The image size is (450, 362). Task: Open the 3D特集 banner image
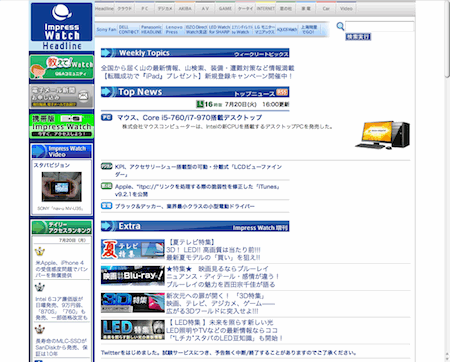coord(133,303)
